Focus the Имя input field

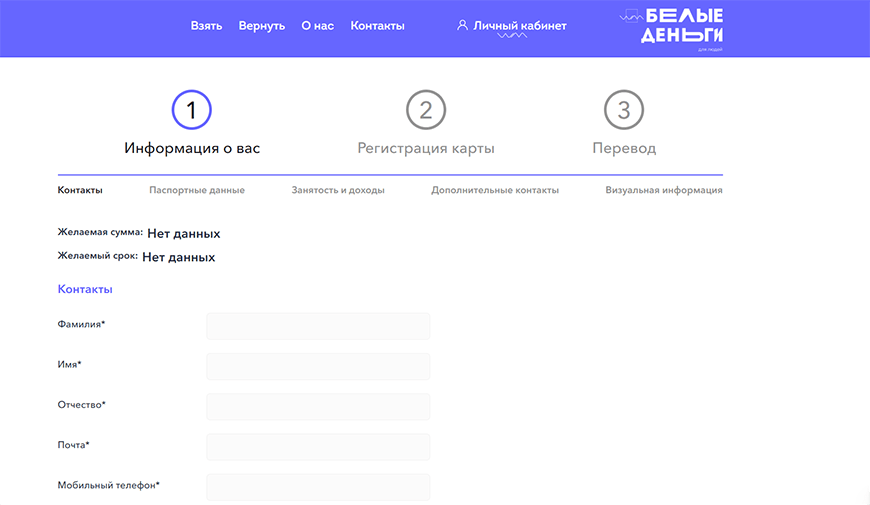318,366
